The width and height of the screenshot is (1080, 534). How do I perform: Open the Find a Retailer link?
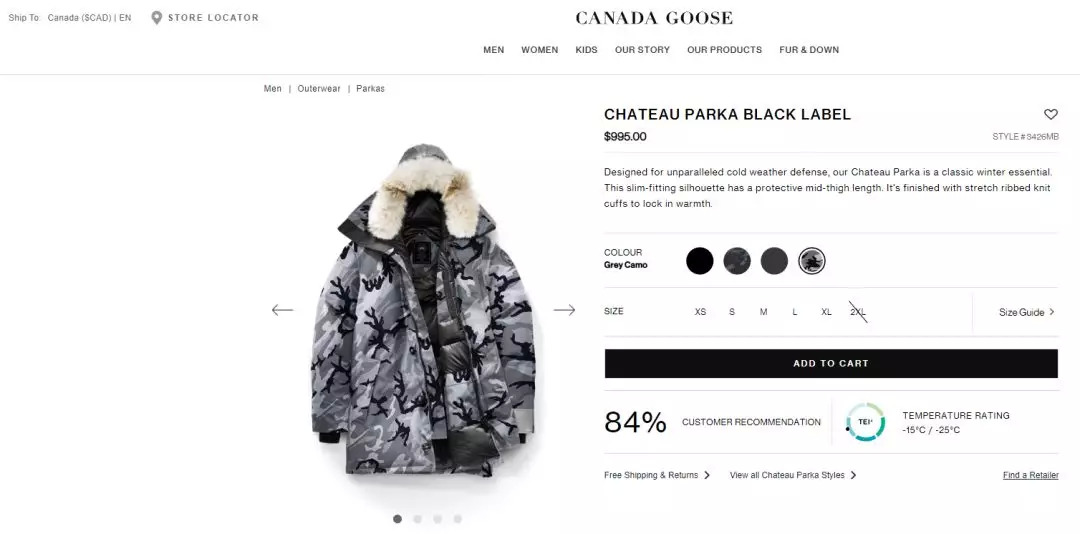pos(1030,475)
